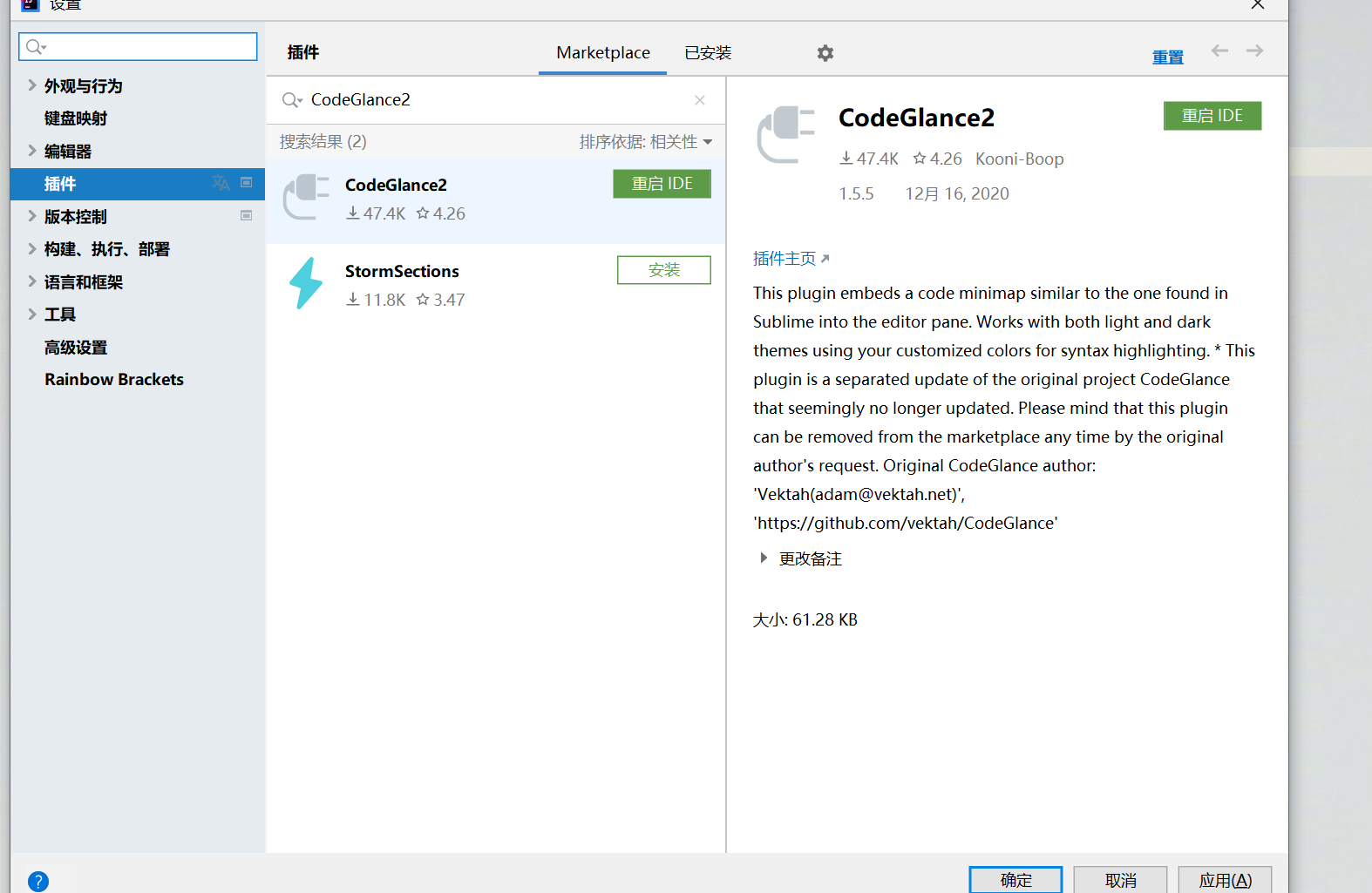Open the plugin settings gear menu
This screenshot has height=893, width=1372.
(x=825, y=53)
